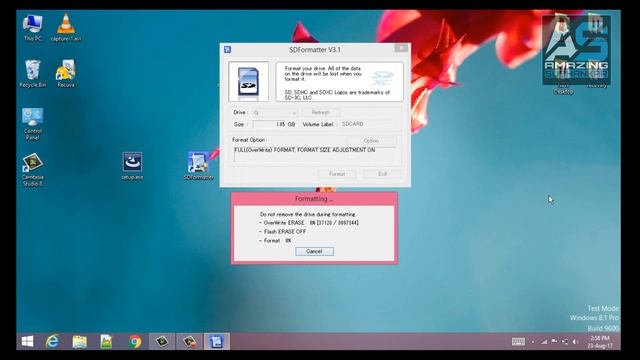Open the volume speaker tray icon
Image resolution: width=640 pixels, height=360 pixels.
pyautogui.click(x=576, y=342)
